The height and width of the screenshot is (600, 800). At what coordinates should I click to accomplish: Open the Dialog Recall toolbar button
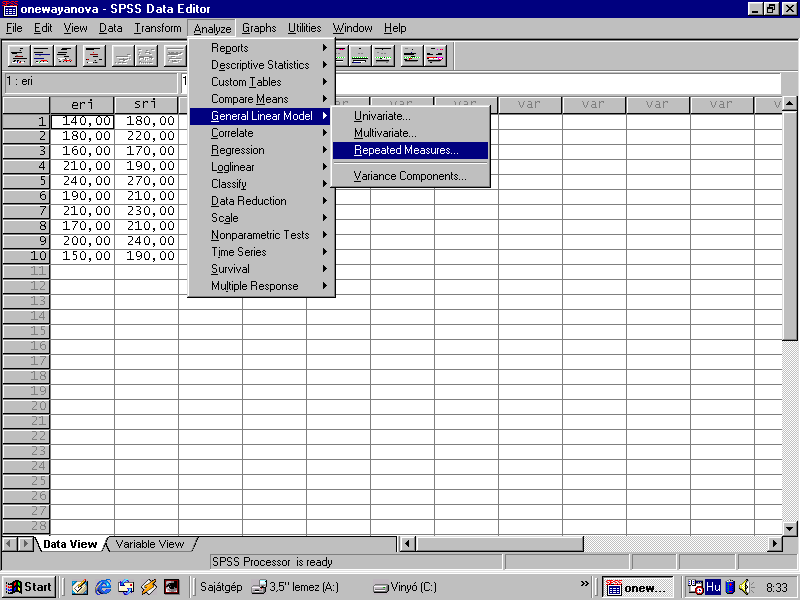[x=94, y=56]
